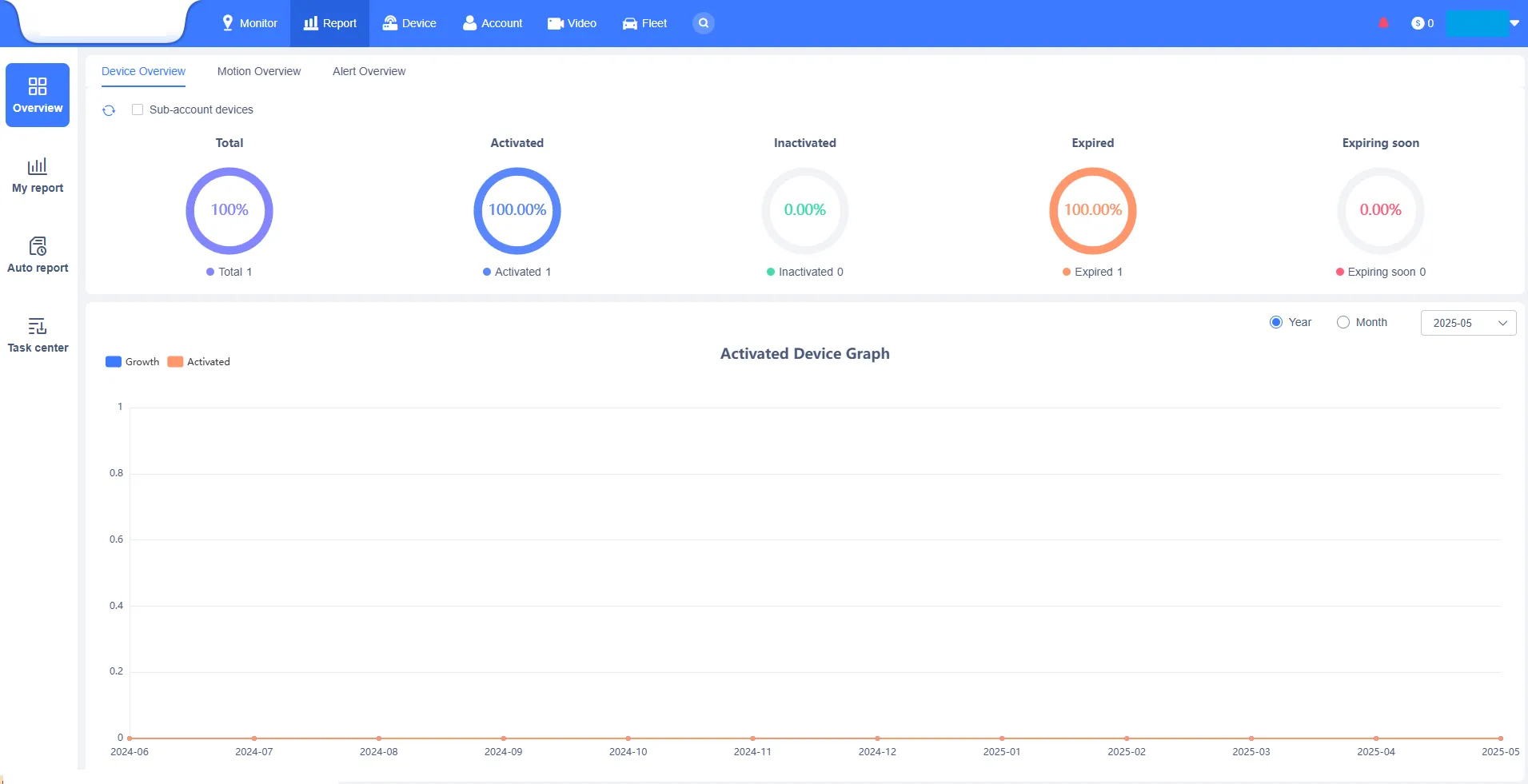Click the Expired 100.00% donut chart
1528x784 pixels.
[1092, 210]
